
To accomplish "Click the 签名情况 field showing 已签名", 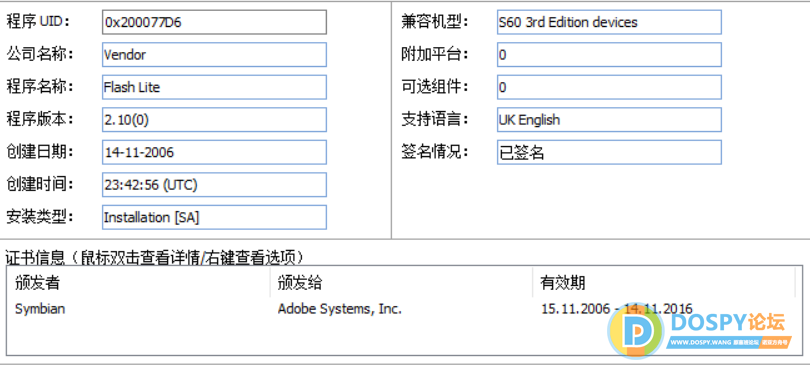I will coord(609,152).
